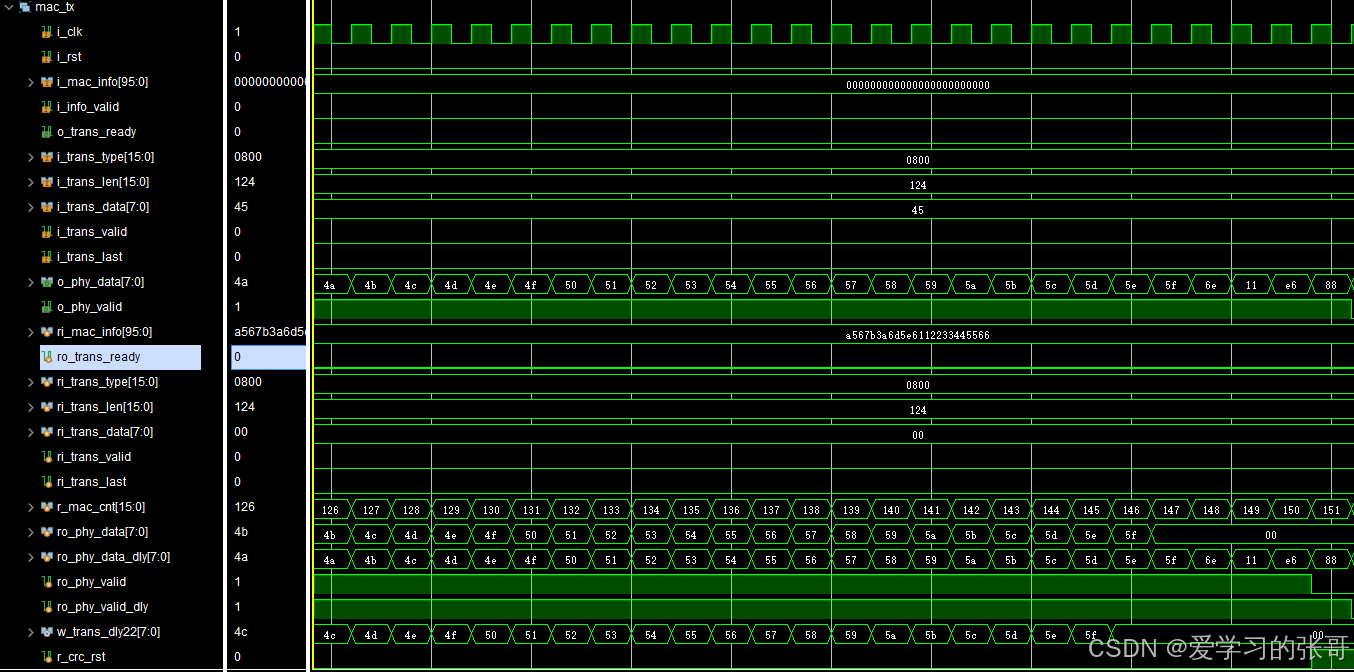Select the ri_trans_len[15:0] signal name
The height and width of the screenshot is (672, 1354).
coord(105,407)
